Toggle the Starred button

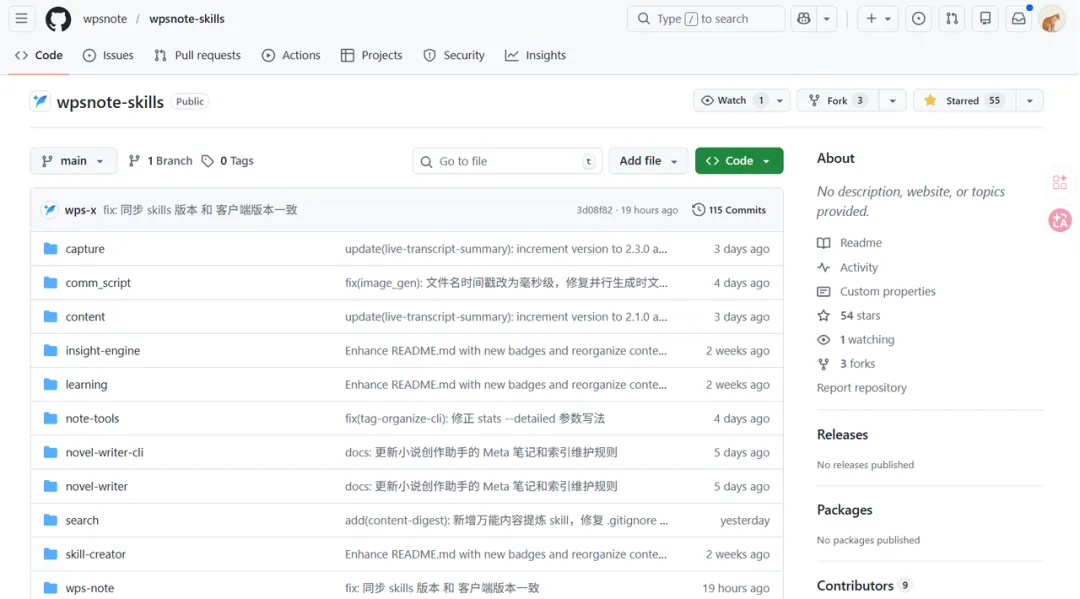point(964,101)
